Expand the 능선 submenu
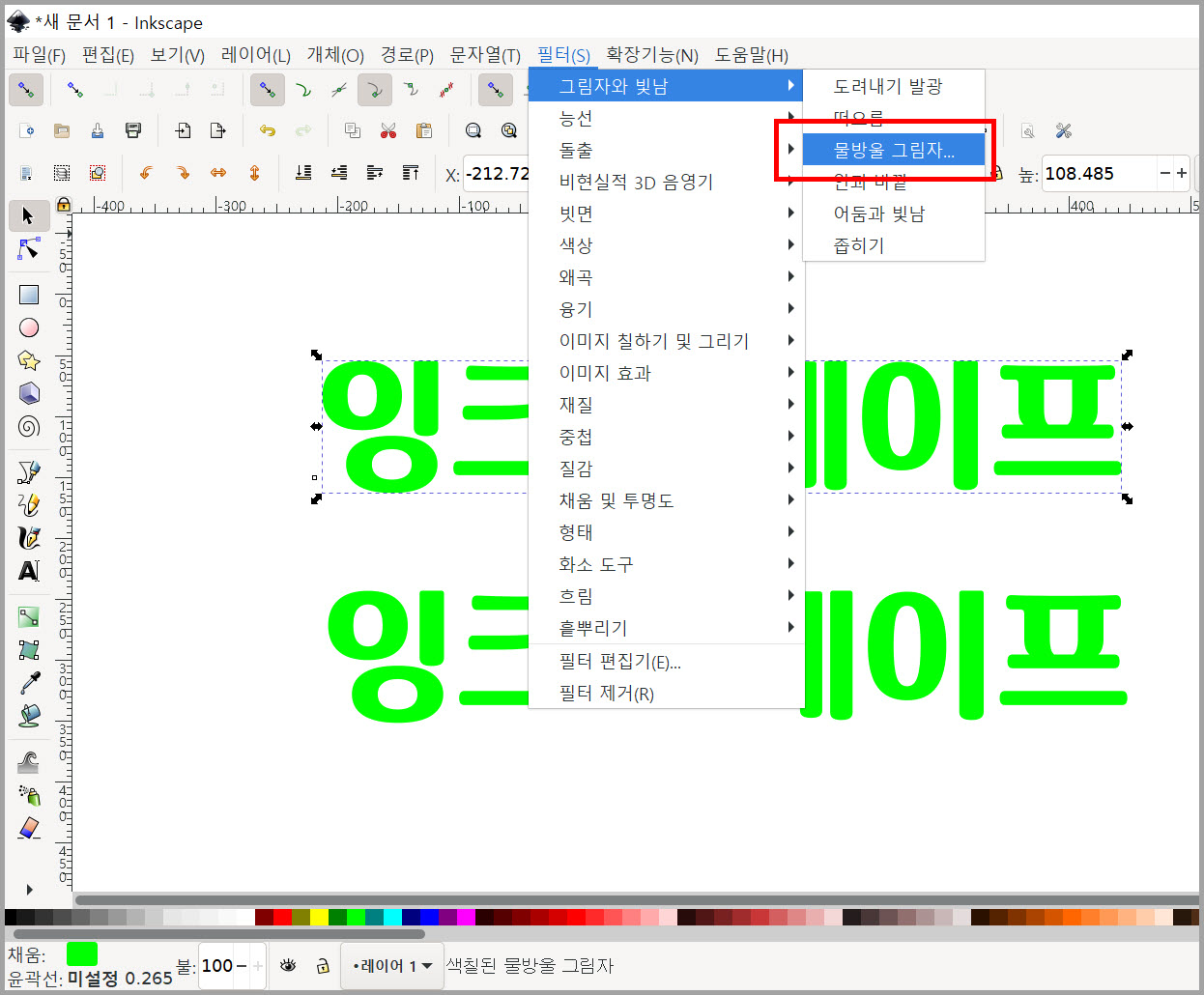The height and width of the screenshot is (995, 1204). coord(667,118)
